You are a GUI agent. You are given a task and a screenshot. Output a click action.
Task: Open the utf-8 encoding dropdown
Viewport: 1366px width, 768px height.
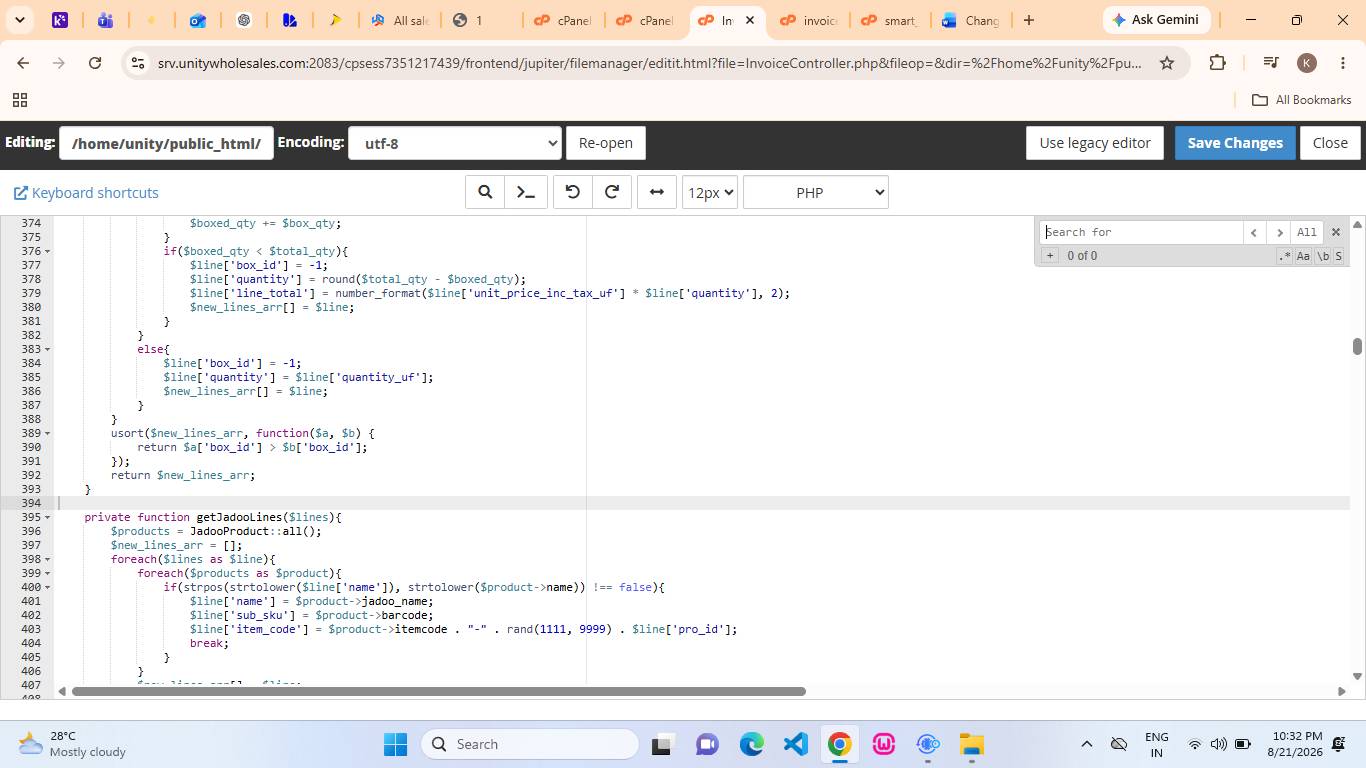pos(455,143)
